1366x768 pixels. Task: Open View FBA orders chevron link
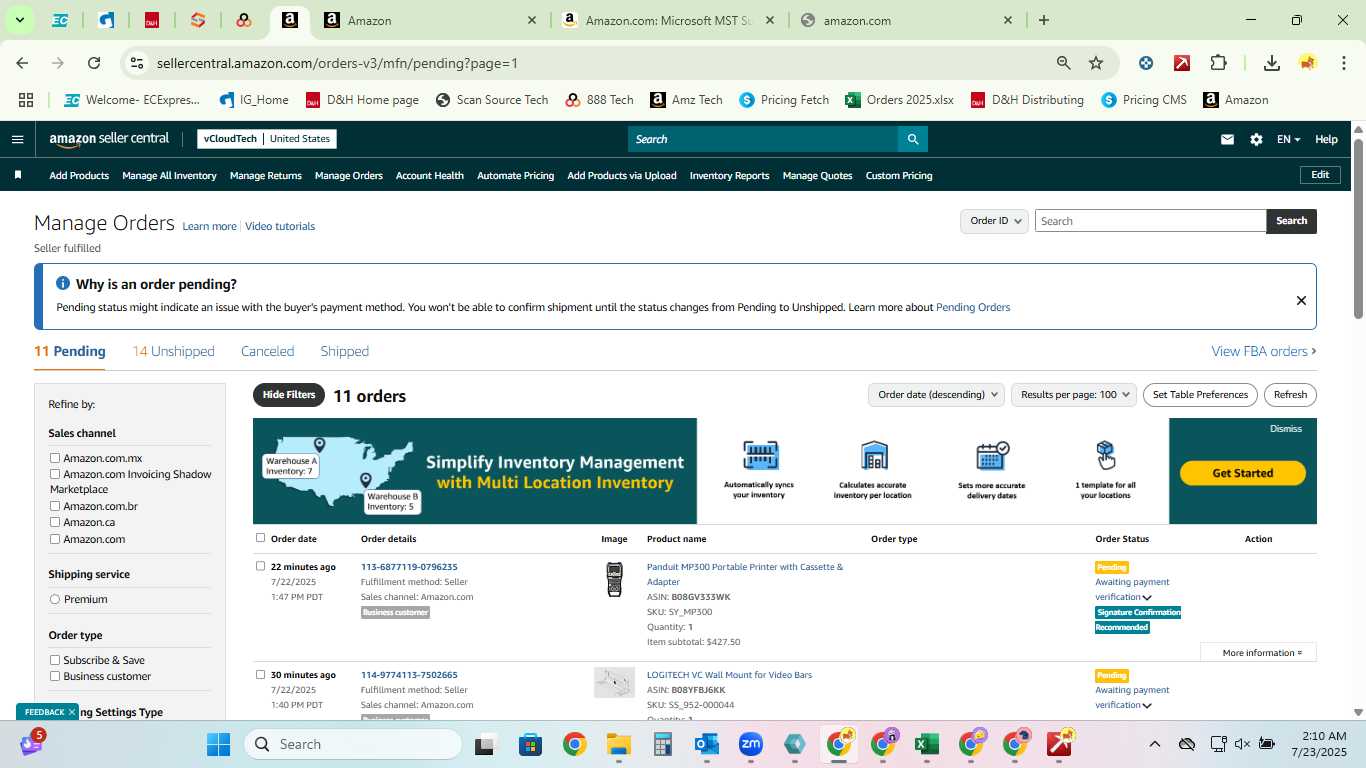coord(1264,351)
